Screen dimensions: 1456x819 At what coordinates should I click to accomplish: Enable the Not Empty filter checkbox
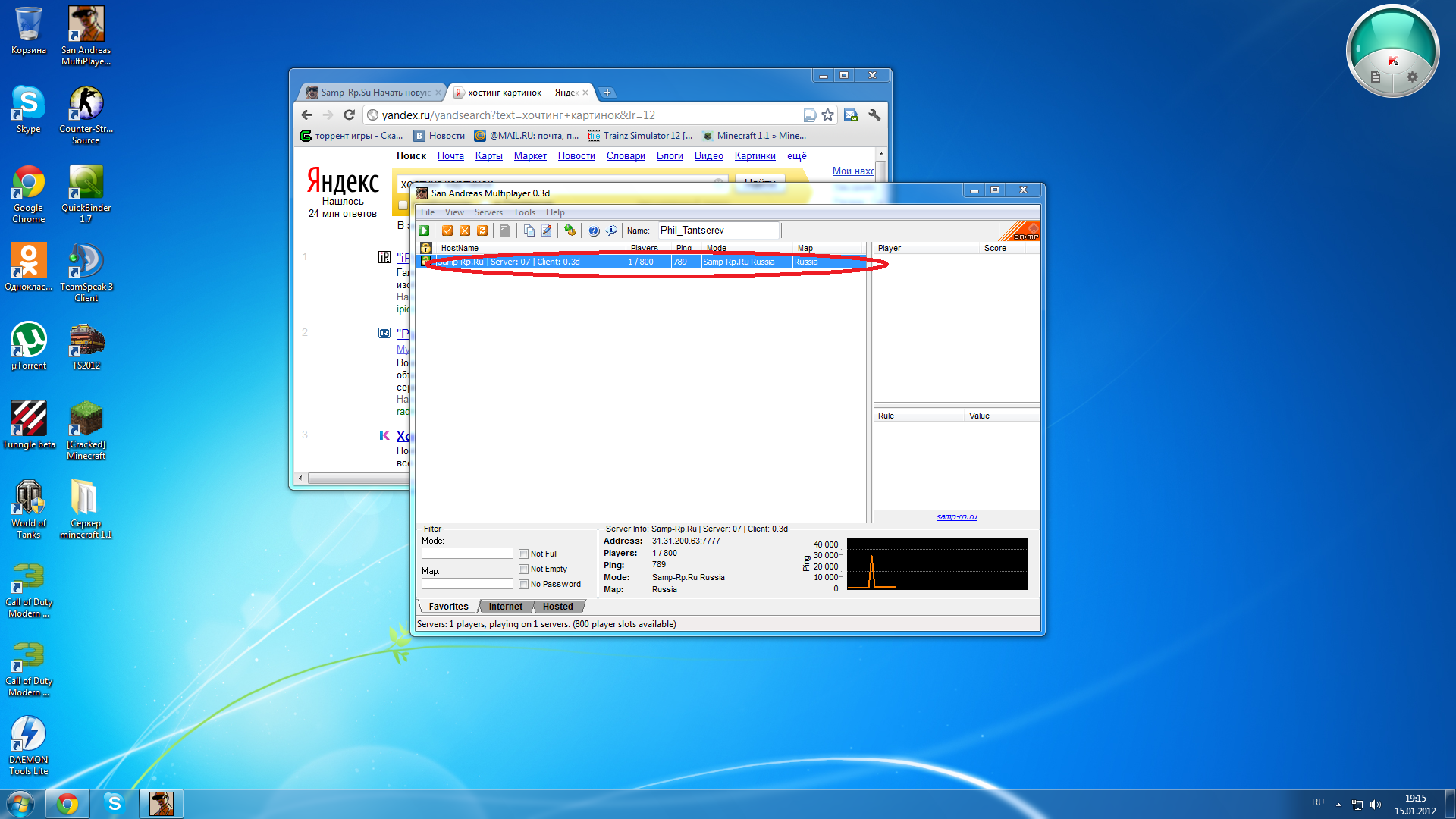[x=524, y=570]
